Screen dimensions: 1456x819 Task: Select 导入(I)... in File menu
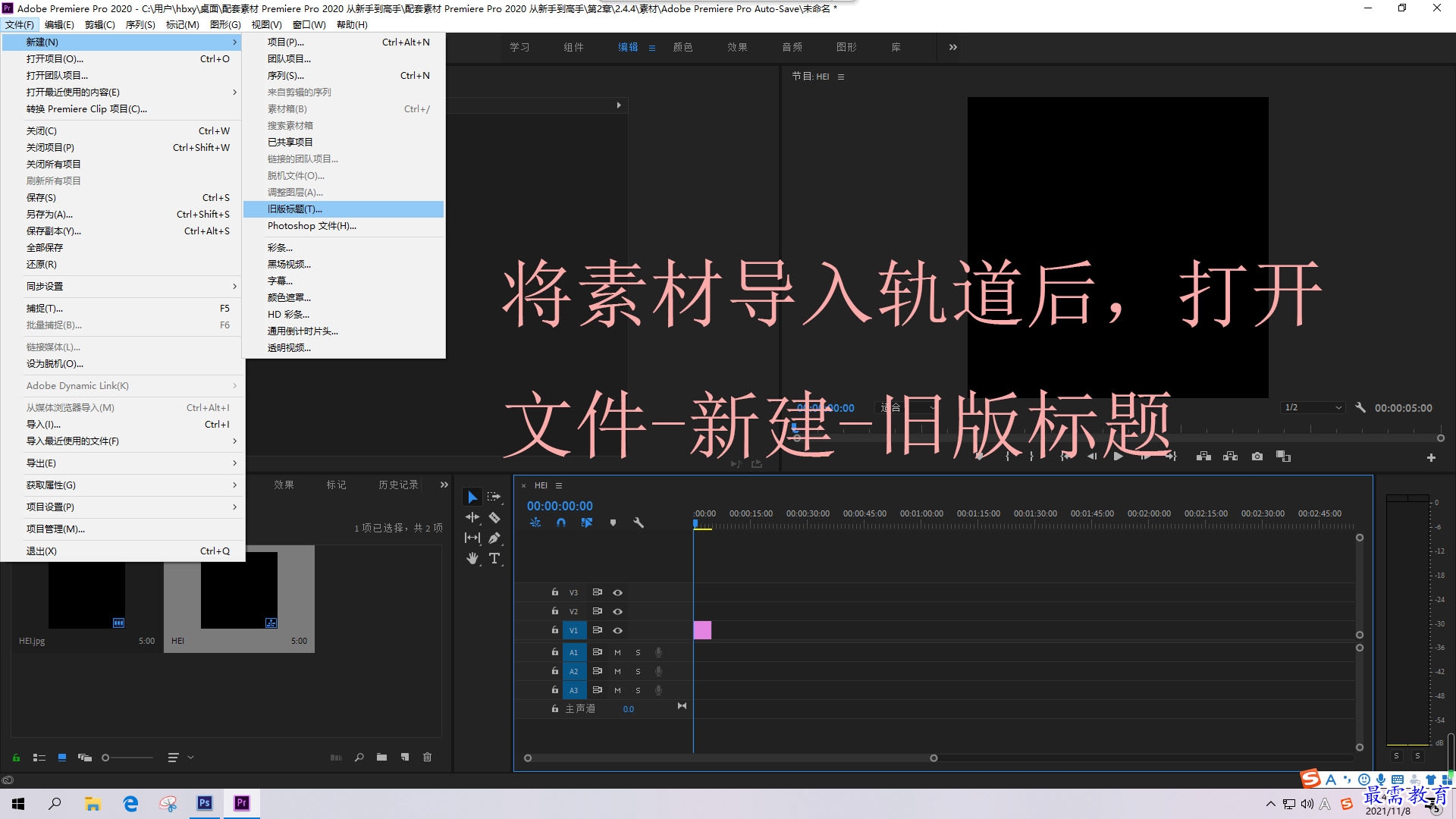pyautogui.click(x=123, y=424)
